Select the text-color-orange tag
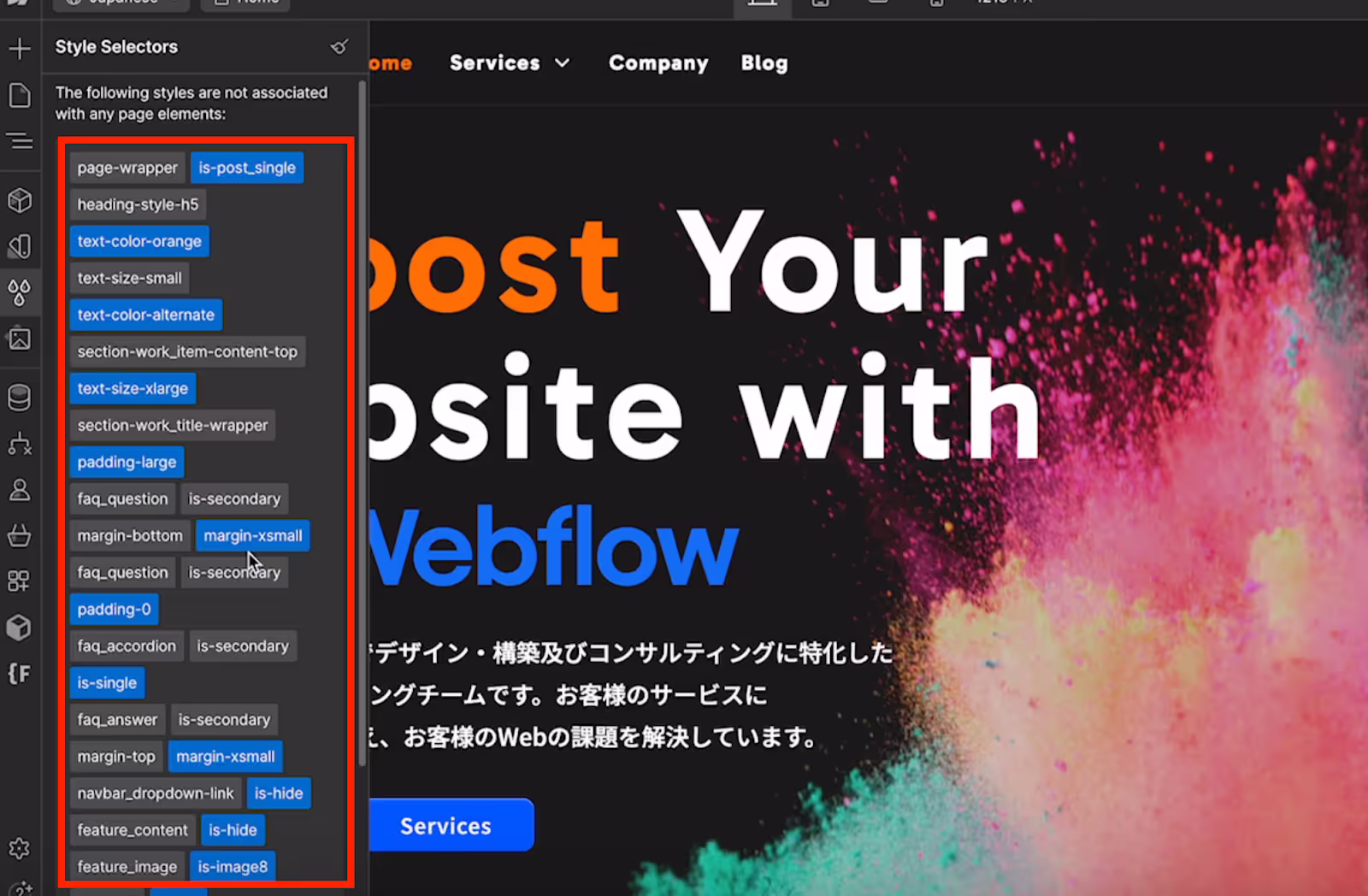 (x=139, y=242)
